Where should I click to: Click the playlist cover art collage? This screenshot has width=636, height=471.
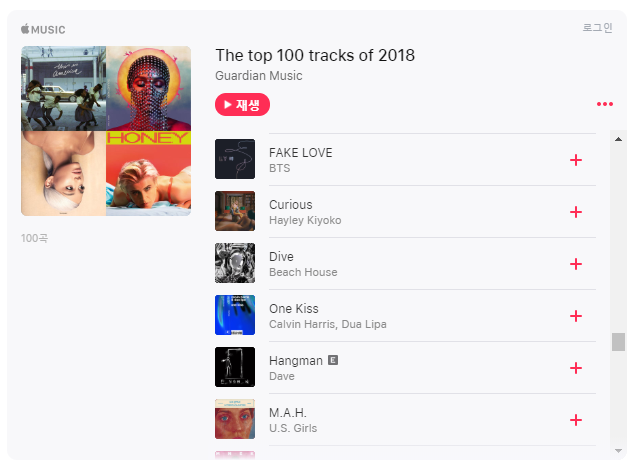click(x=106, y=131)
